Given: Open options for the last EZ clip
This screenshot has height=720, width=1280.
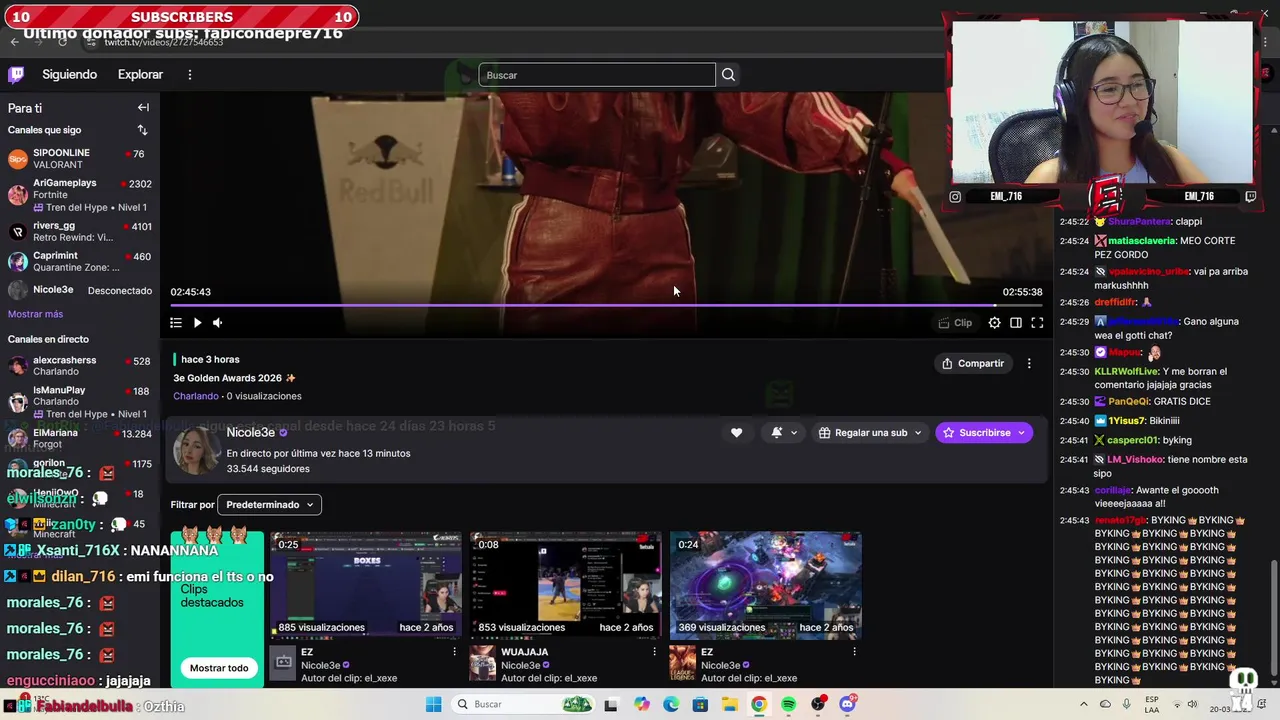Looking at the screenshot, I should tap(854, 652).
